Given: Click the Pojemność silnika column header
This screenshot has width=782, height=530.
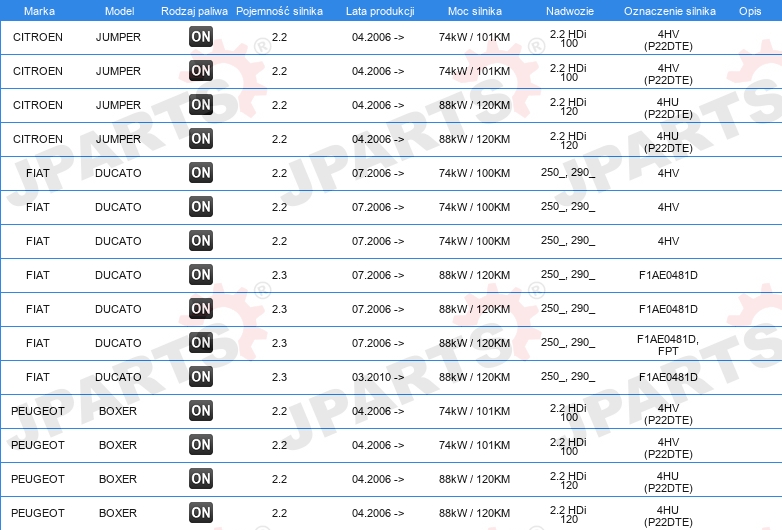Looking at the screenshot, I should pyautogui.click(x=279, y=11).
